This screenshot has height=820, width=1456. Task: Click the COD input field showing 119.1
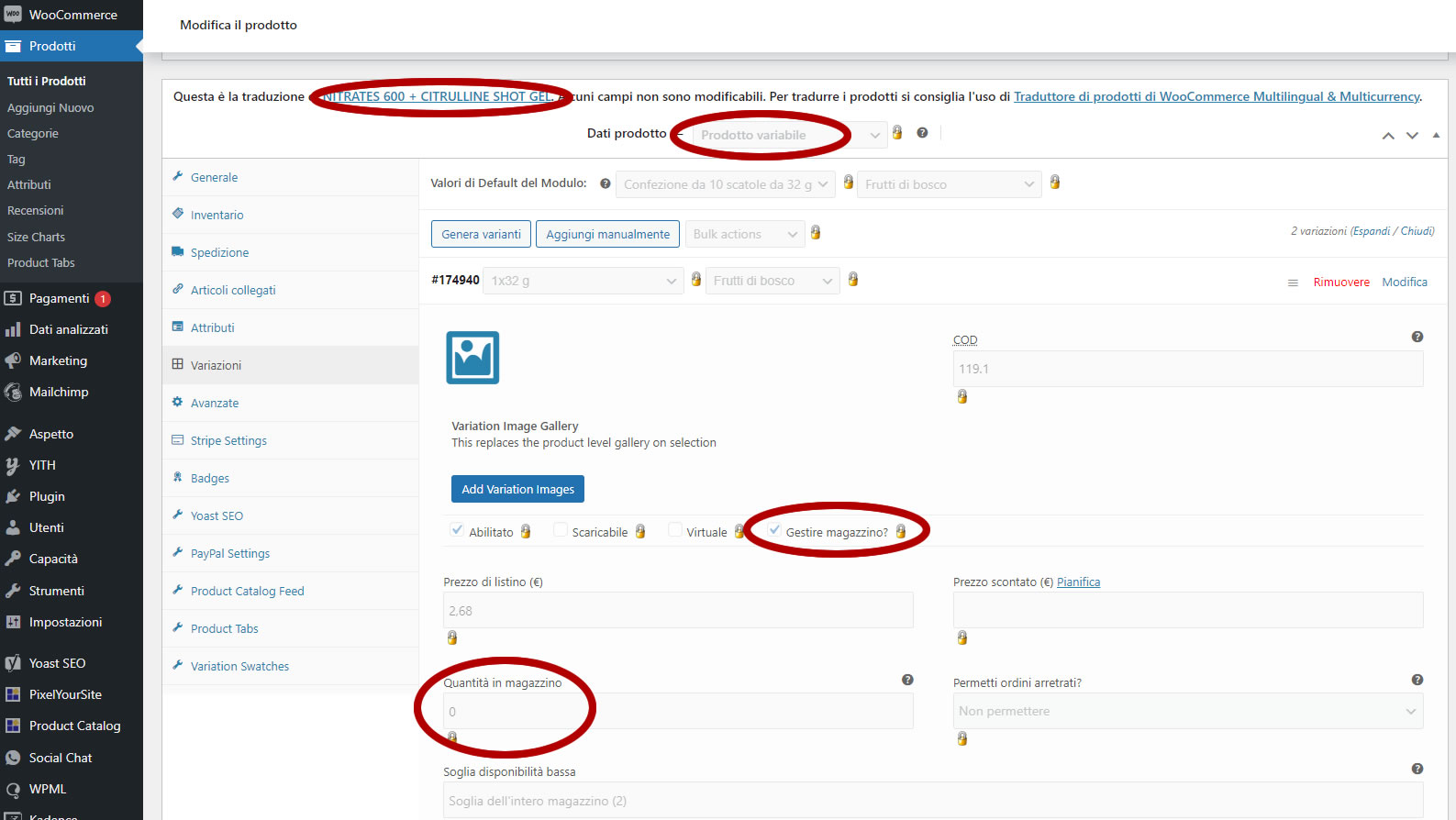click(x=1188, y=369)
